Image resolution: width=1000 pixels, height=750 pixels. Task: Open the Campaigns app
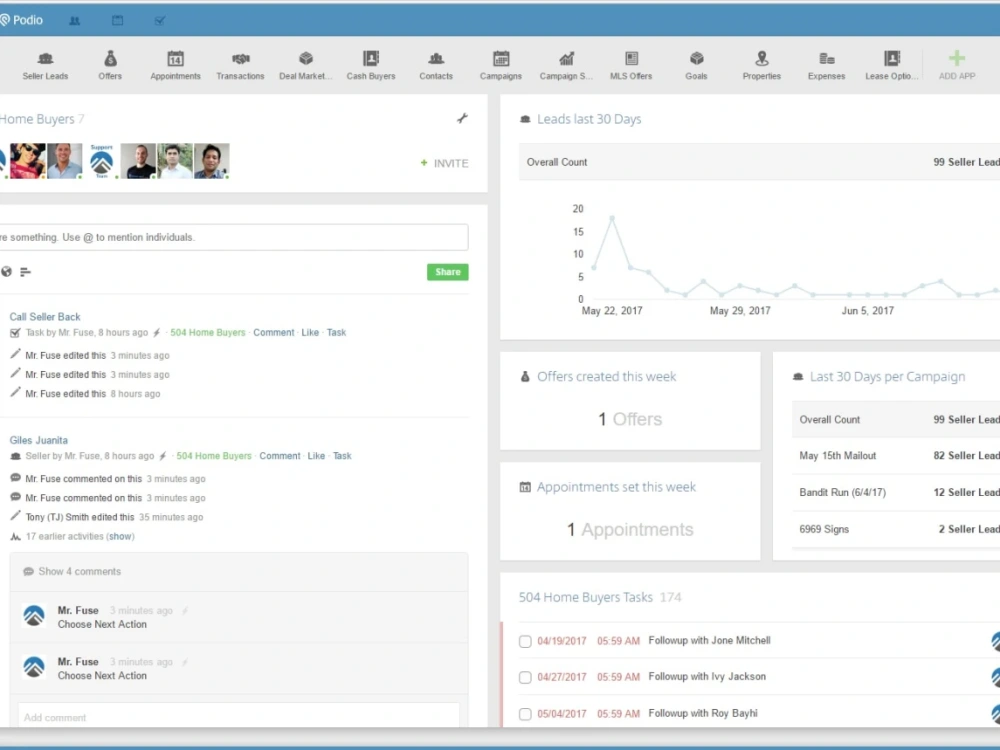click(501, 66)
